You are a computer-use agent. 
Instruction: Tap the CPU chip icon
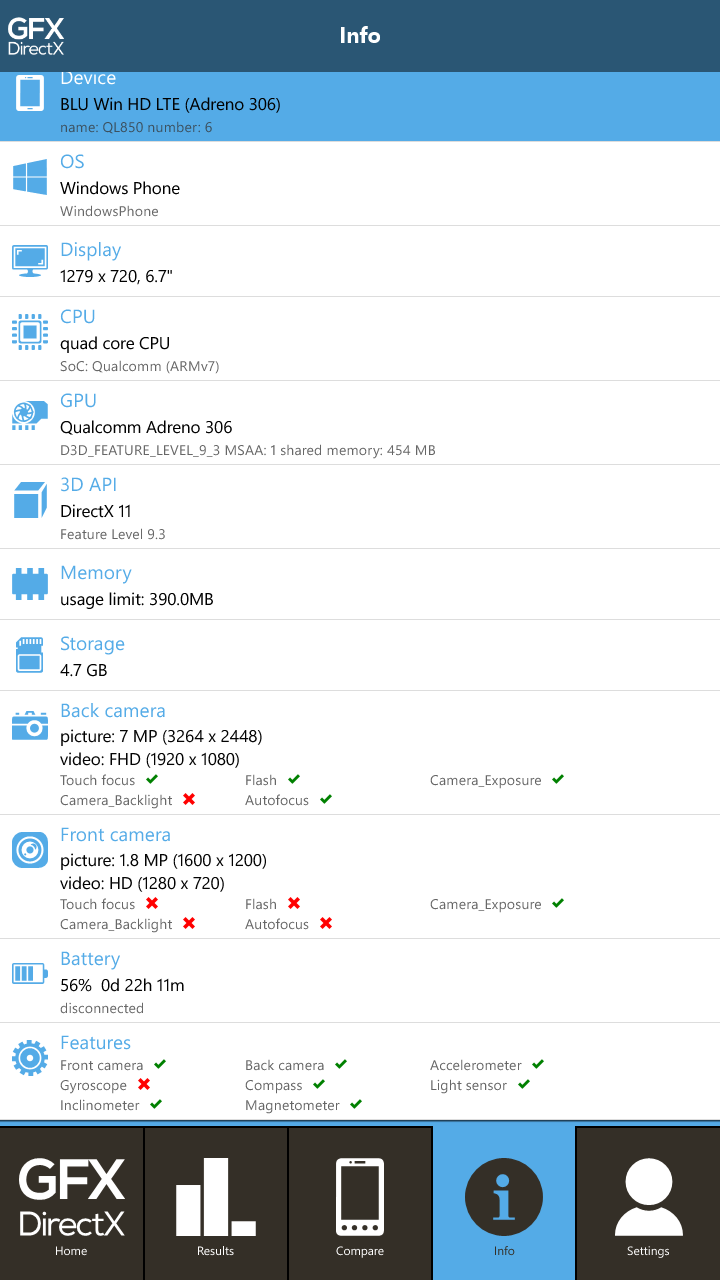tap(30, 331)
